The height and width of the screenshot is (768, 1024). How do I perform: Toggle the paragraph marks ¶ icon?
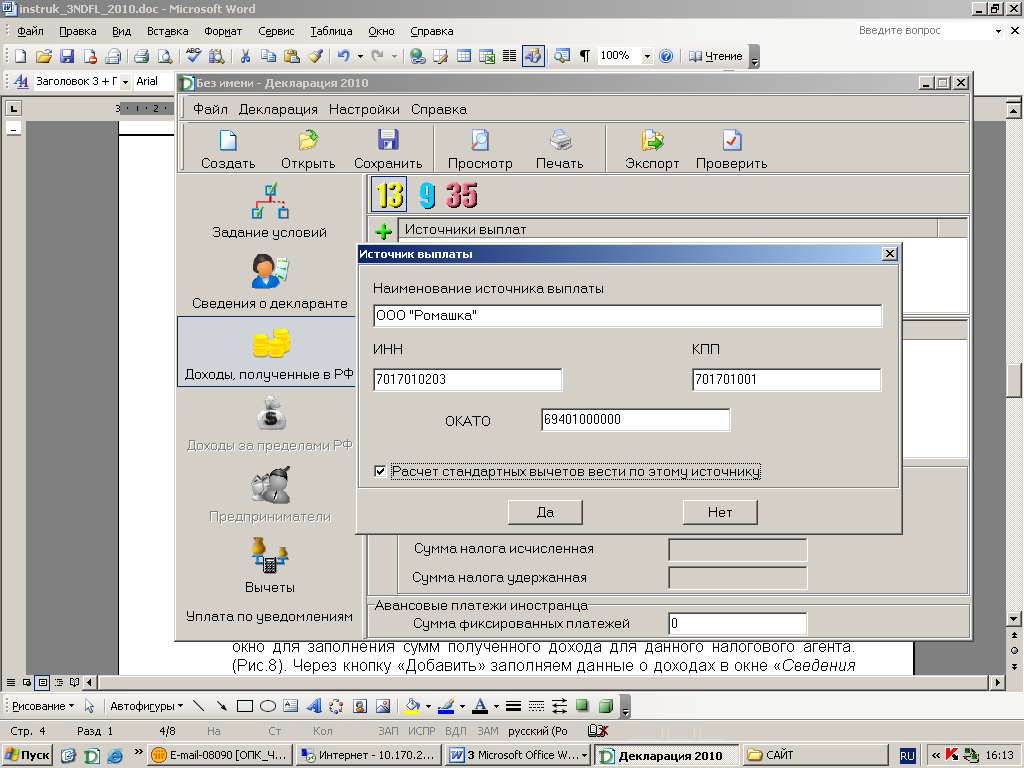(585, 56)
